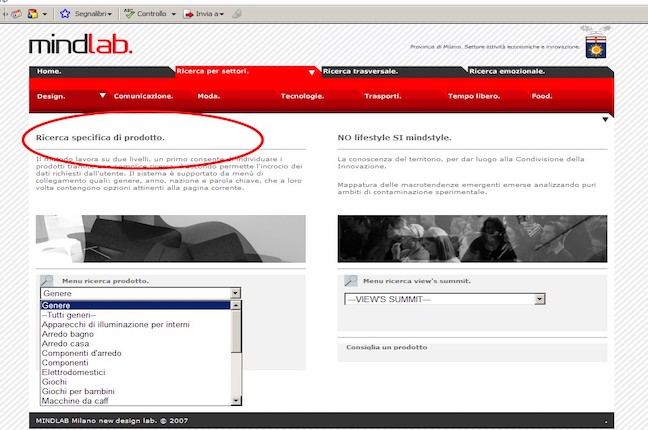The image size is (648, 430).
Task: Pick Elettrodomestici from the list
Action: (x=136, y=372)
